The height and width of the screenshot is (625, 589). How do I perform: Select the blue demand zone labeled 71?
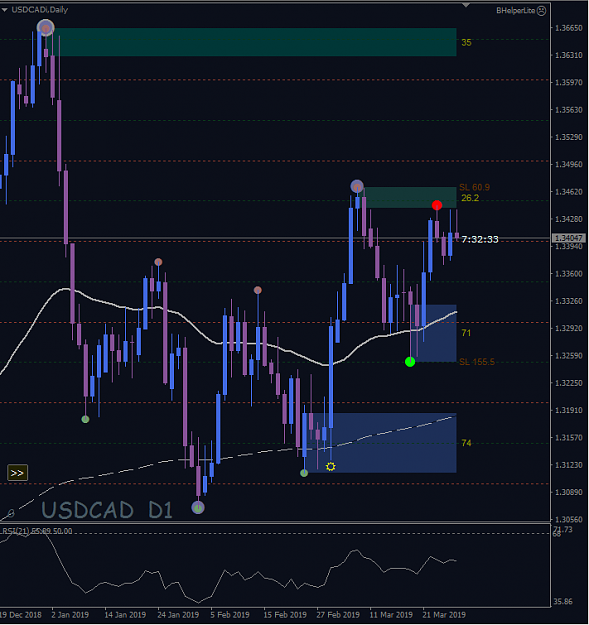point(436,333)
